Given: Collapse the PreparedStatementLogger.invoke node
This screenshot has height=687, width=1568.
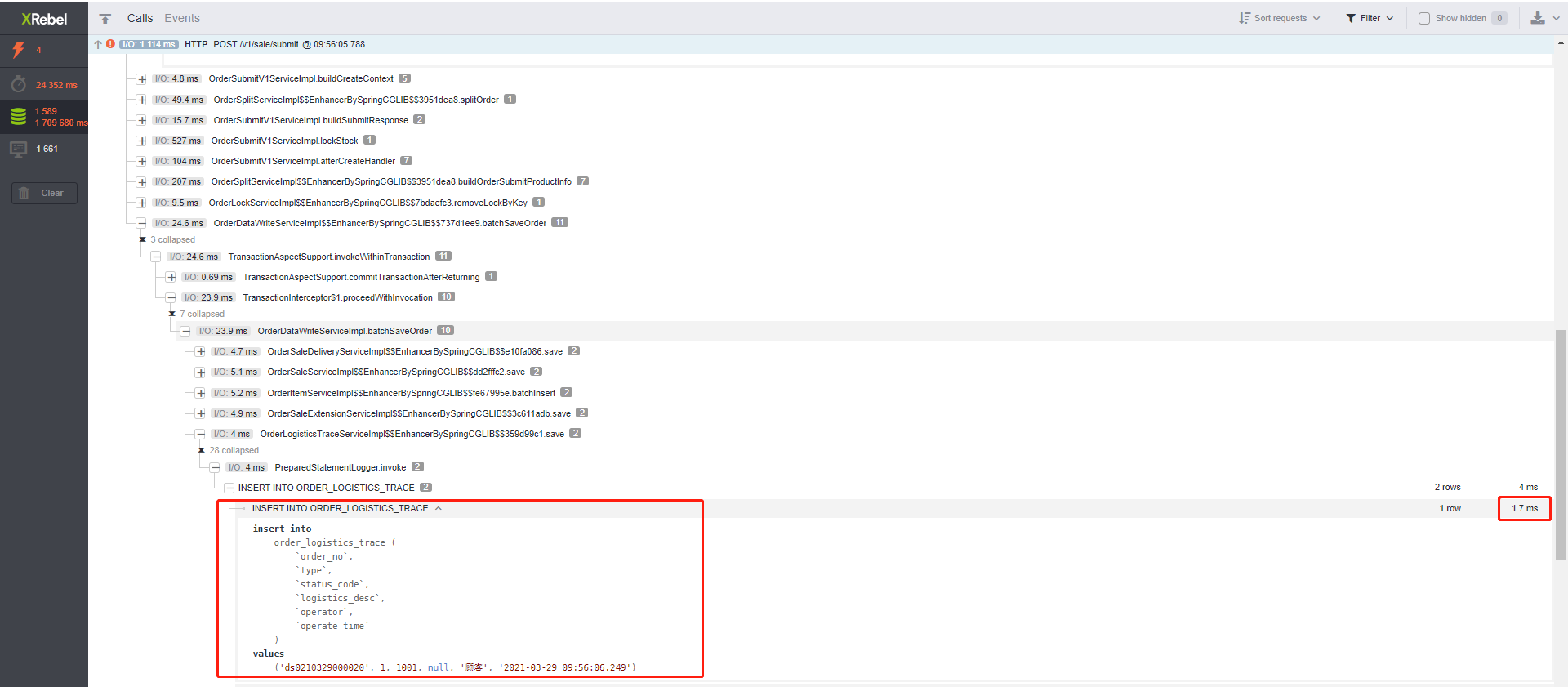Looking at the screenshot, I should (x=215, y=467).
